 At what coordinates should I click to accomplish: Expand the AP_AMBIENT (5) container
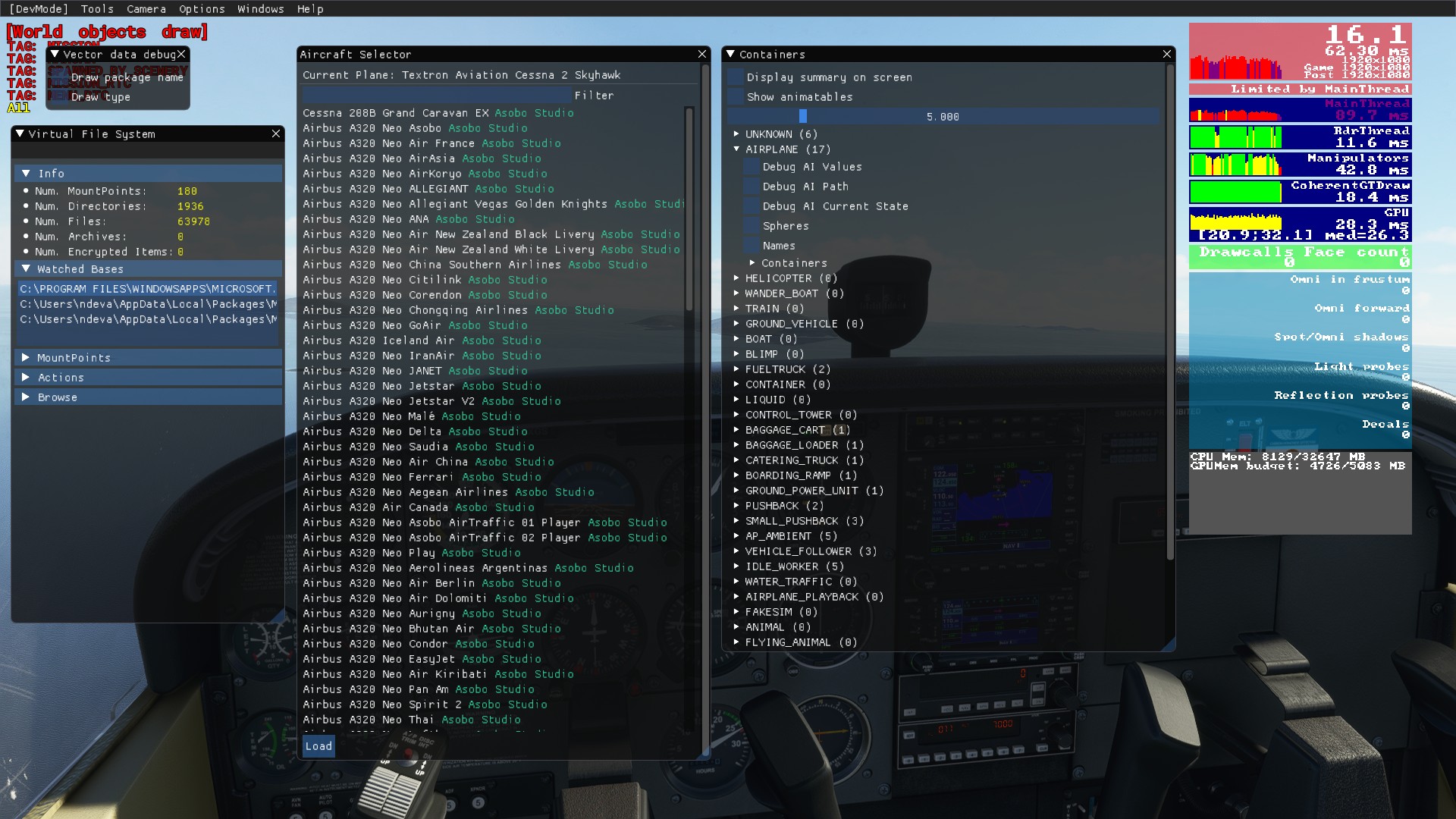click(x=736, y=536)
